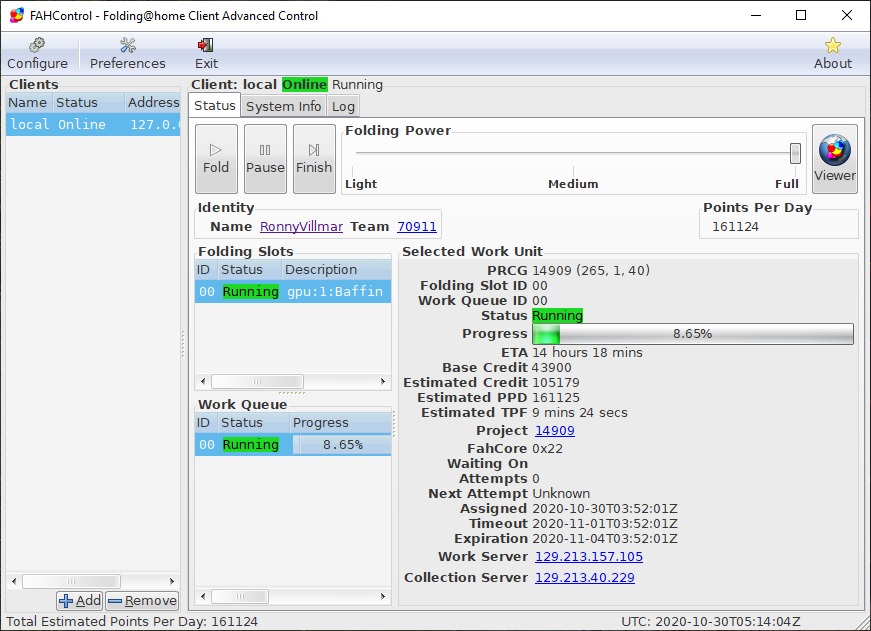Viewport: 871px width, 631px height.
Task: Add a new client
Action: pos(79,600)
